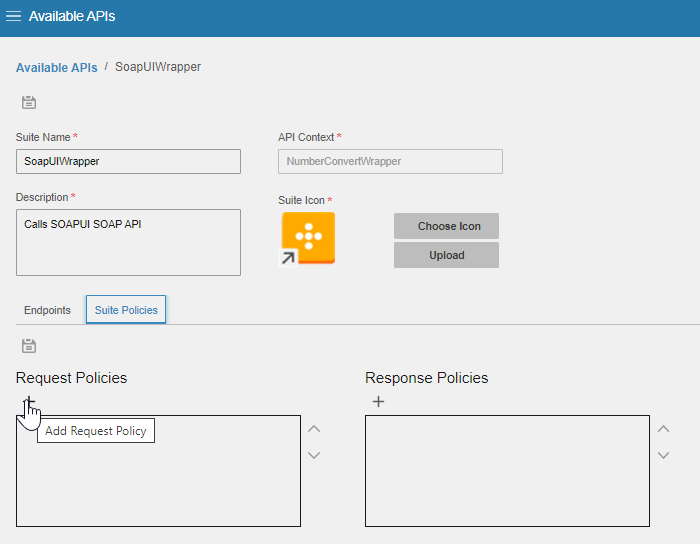Click the Request Policies list box

158,471
